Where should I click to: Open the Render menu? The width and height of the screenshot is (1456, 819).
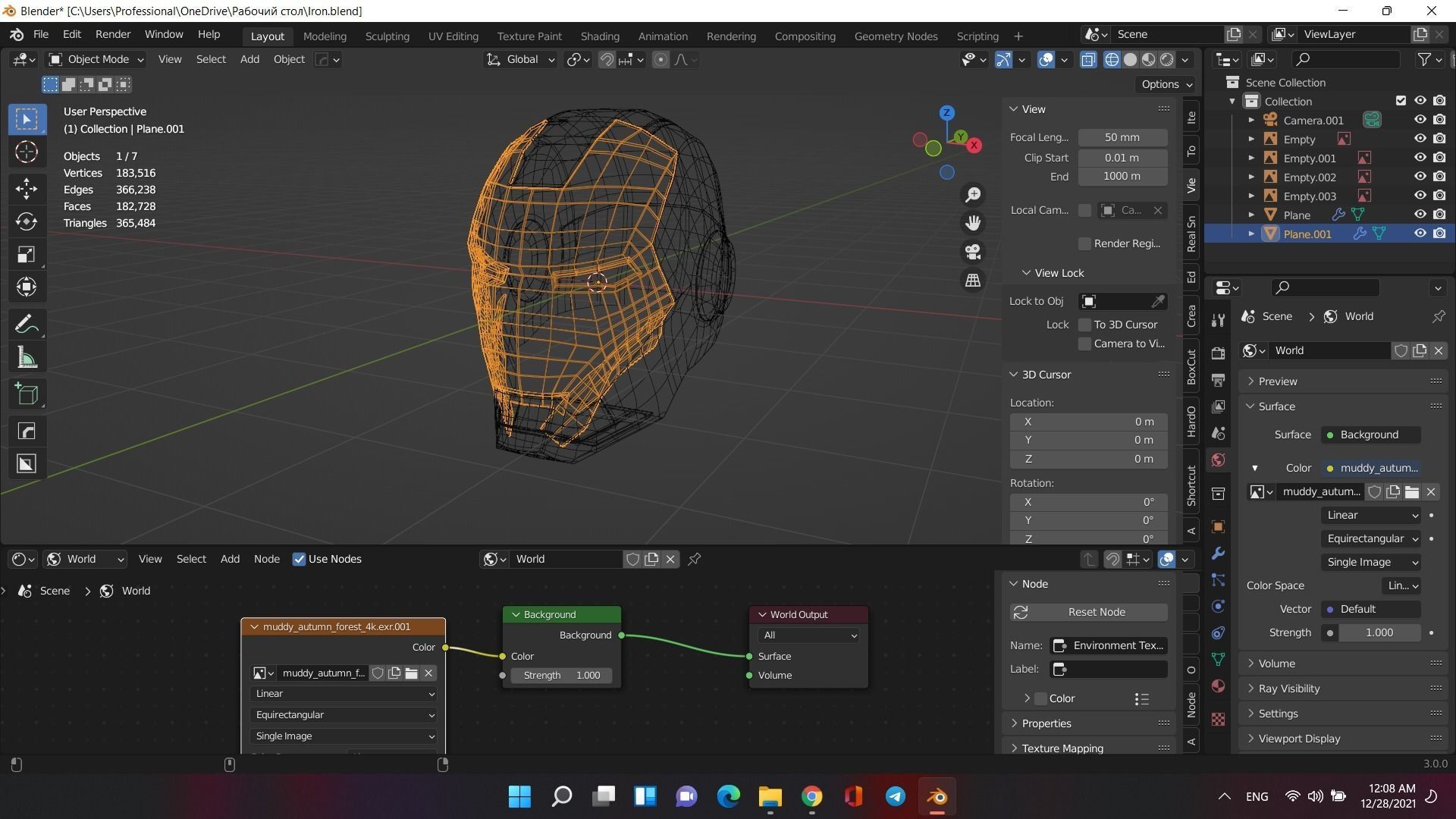[113, 35]
